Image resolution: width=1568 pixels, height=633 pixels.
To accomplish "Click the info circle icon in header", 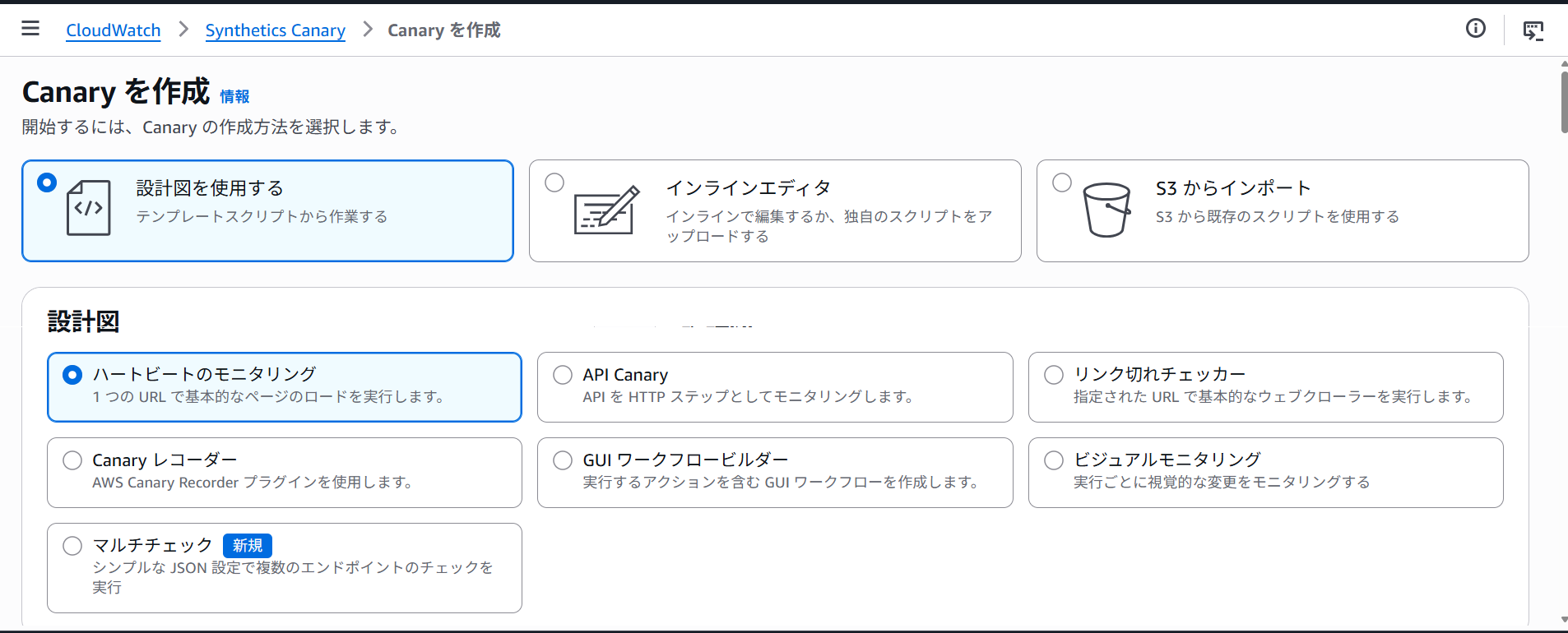I will pyautogui.click(x=1476, y=29).
